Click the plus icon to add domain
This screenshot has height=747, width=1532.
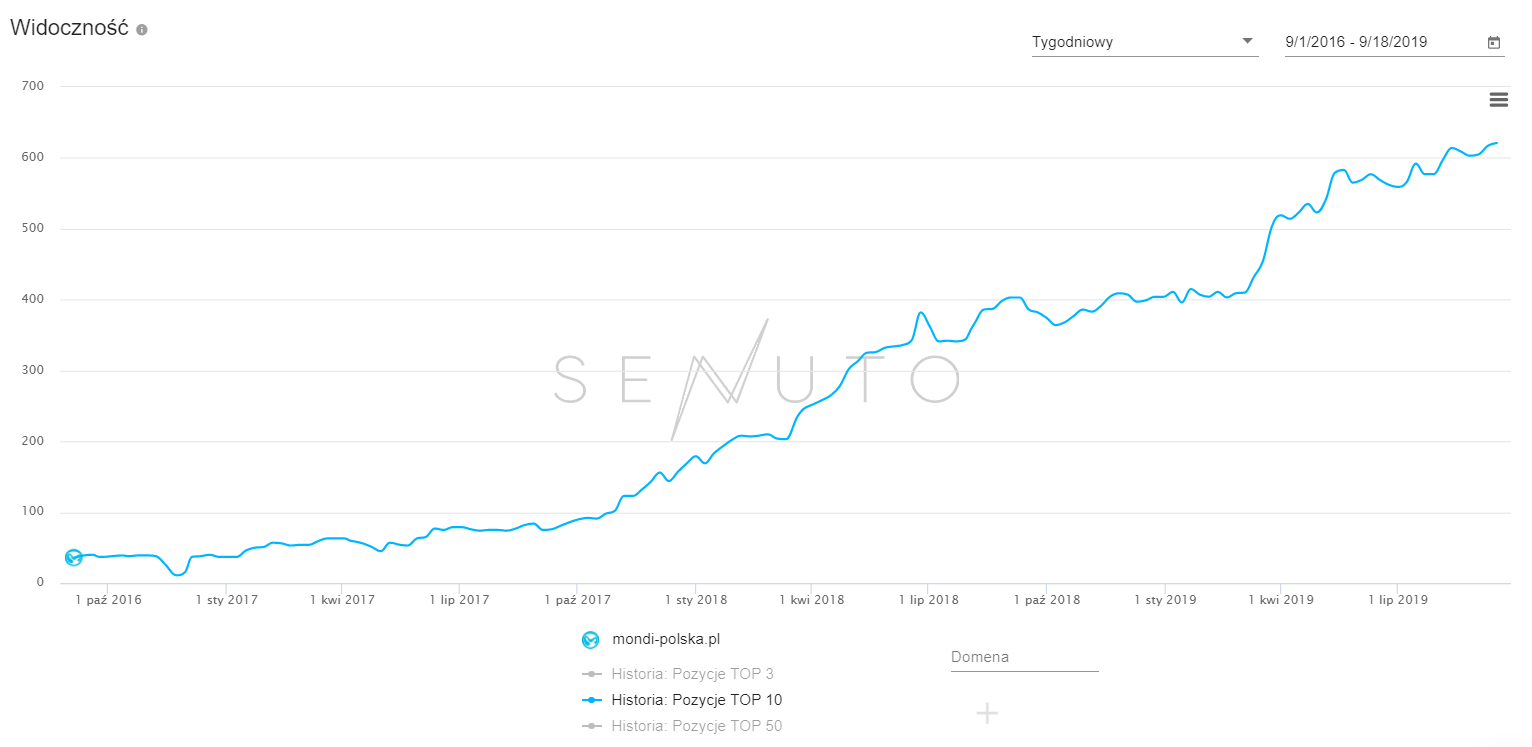[987, 713]
